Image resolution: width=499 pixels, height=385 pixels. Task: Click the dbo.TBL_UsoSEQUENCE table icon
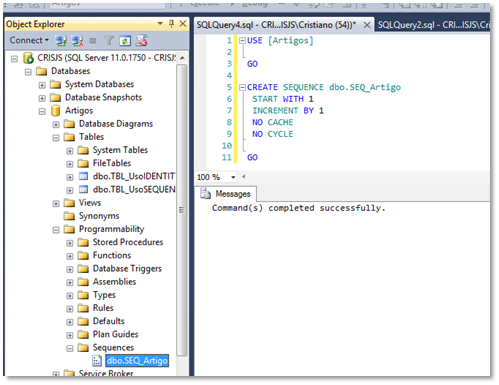point(83,189)
